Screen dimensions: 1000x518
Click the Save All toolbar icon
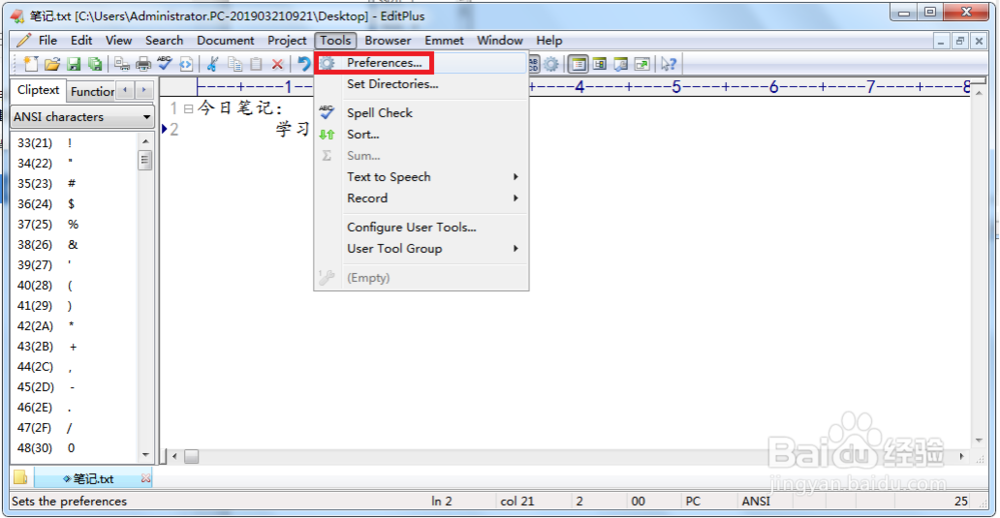95,64
